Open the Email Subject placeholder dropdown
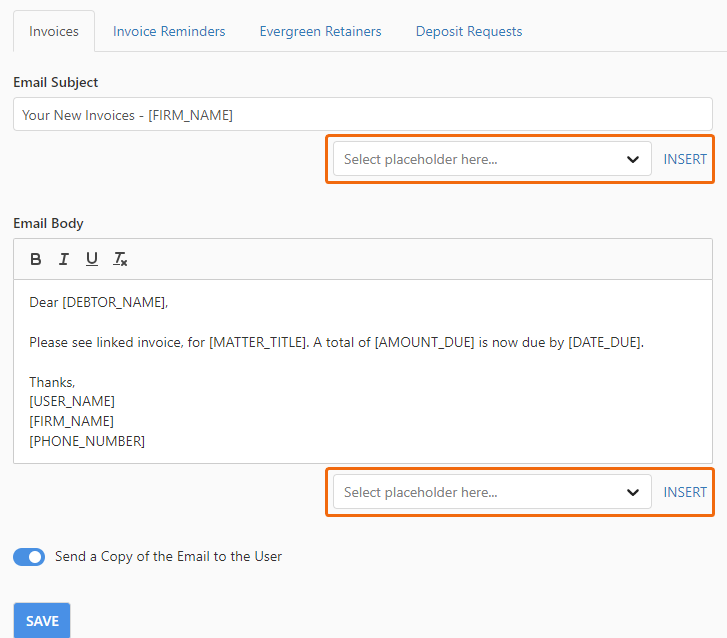Image resolution: width=727 pixels, height=638 pixels. (x=491, y=159)
